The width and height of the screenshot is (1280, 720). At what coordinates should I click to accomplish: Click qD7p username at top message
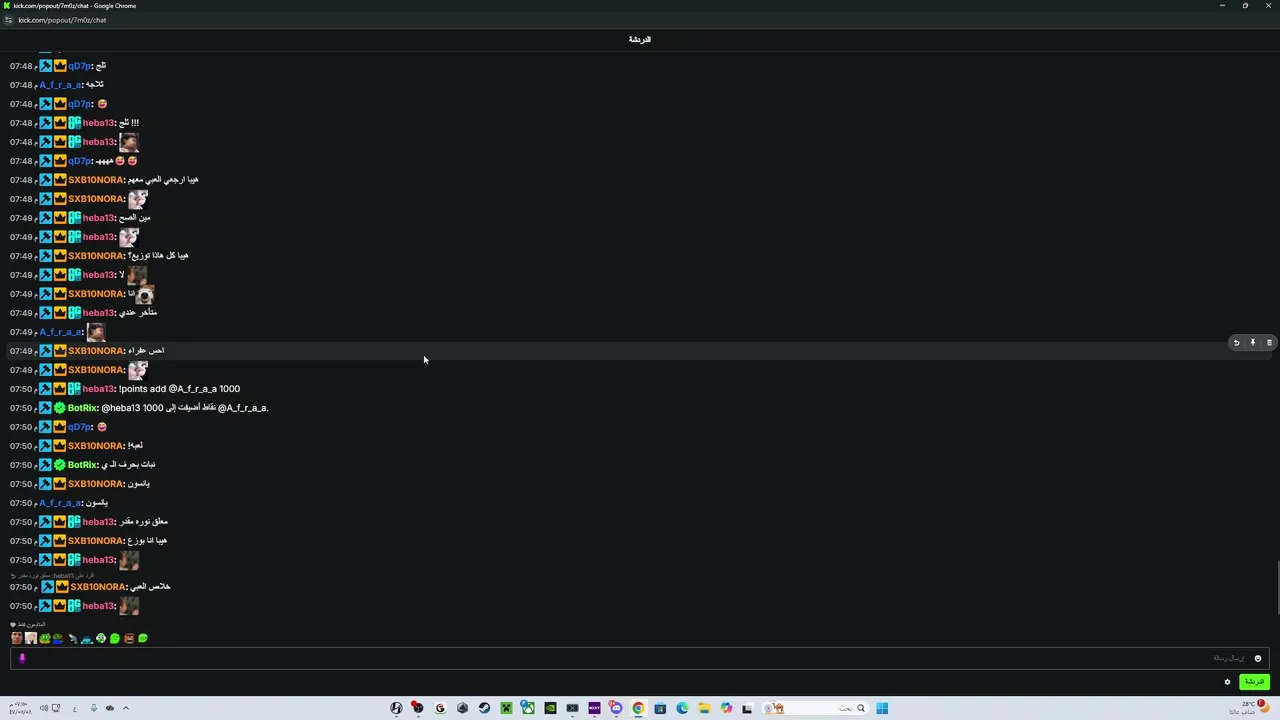pyautogui.click(x=80, y=66)
